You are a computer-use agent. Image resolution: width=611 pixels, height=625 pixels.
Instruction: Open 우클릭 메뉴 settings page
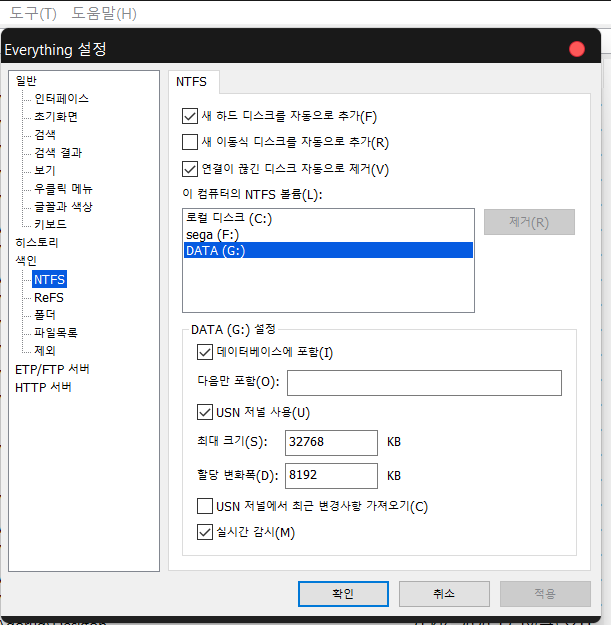63,188
